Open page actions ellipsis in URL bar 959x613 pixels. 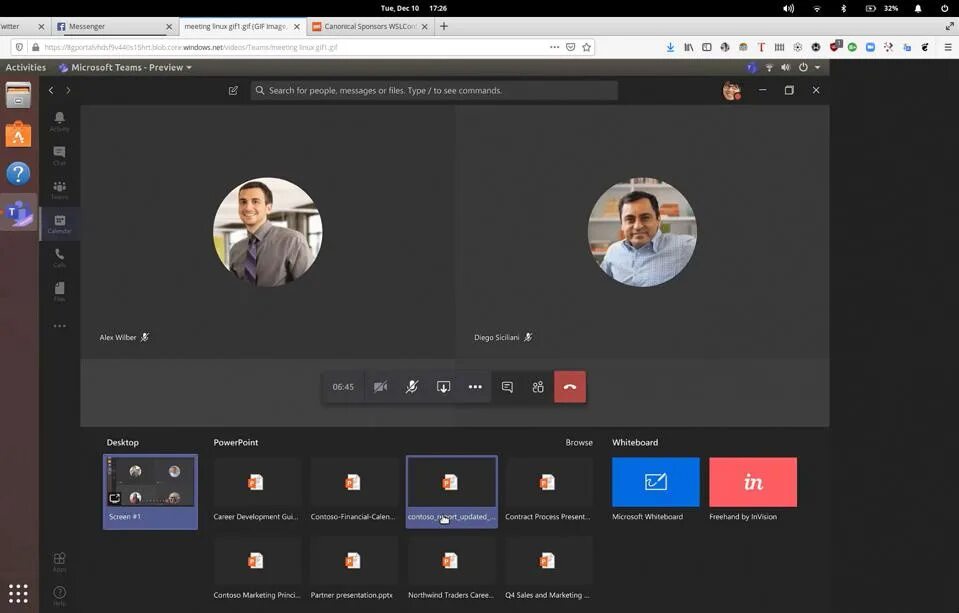554,47
